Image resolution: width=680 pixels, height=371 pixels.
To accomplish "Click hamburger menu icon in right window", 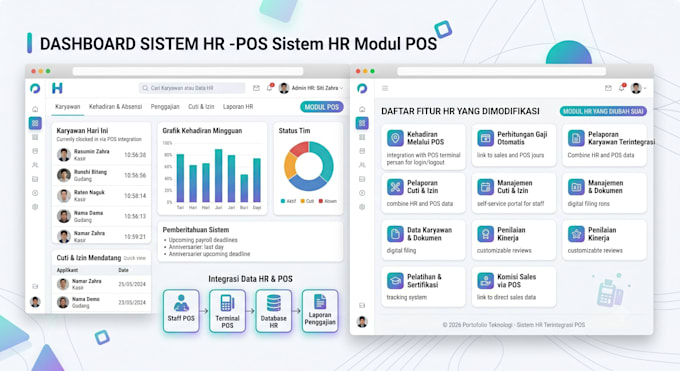I will tap(385, 88).
